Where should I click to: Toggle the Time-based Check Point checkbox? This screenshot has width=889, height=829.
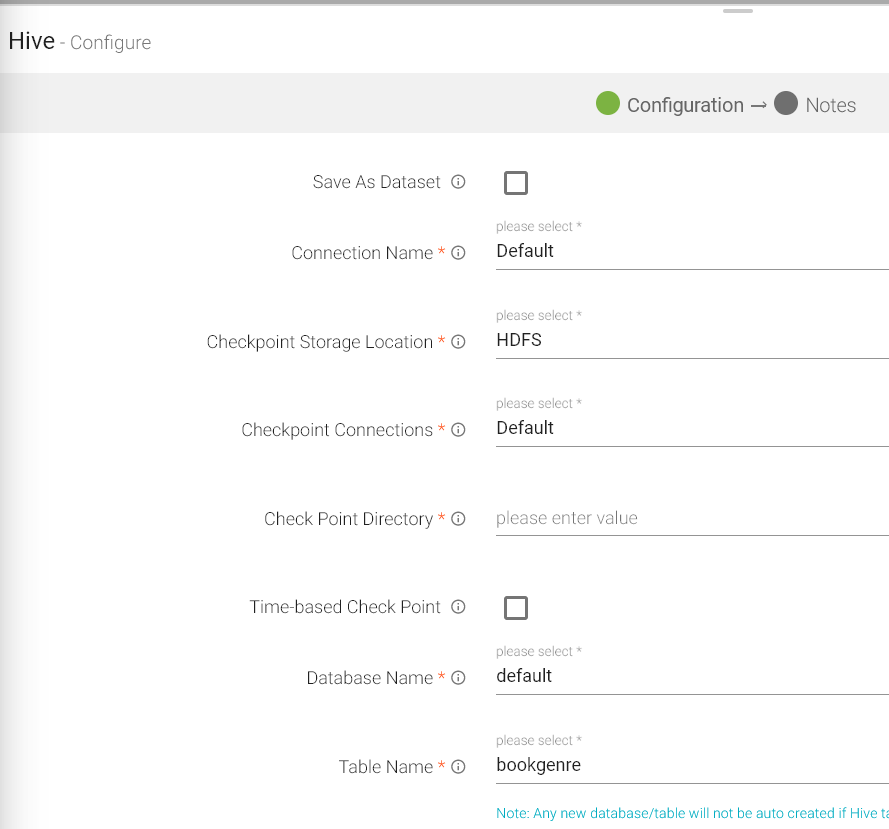point(516,608)
